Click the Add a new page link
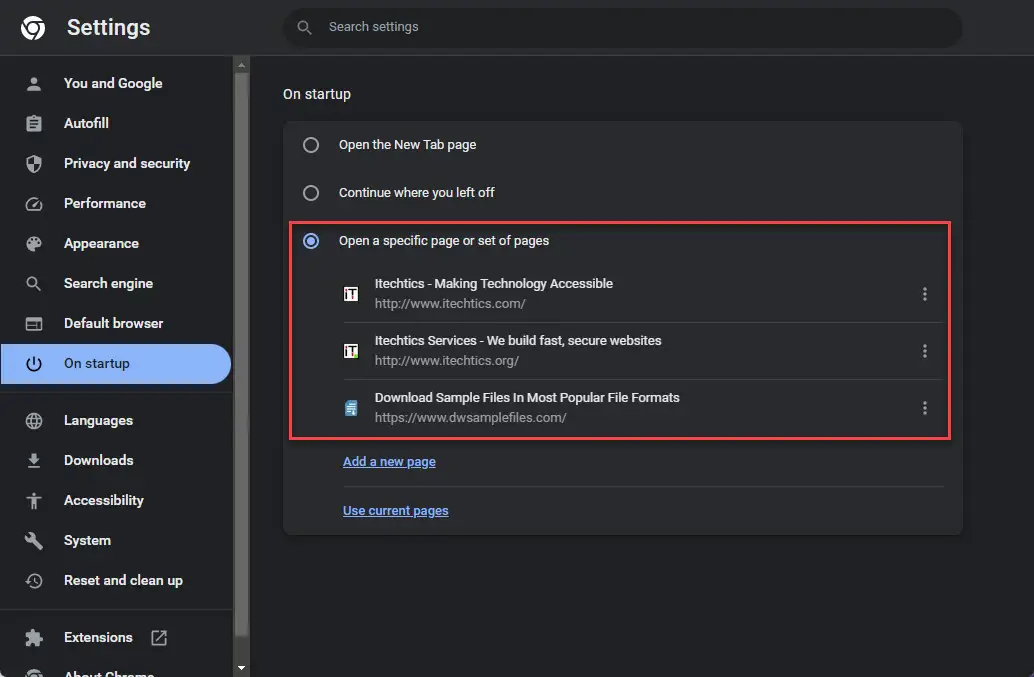1034x677 pixels. [389, 462]
